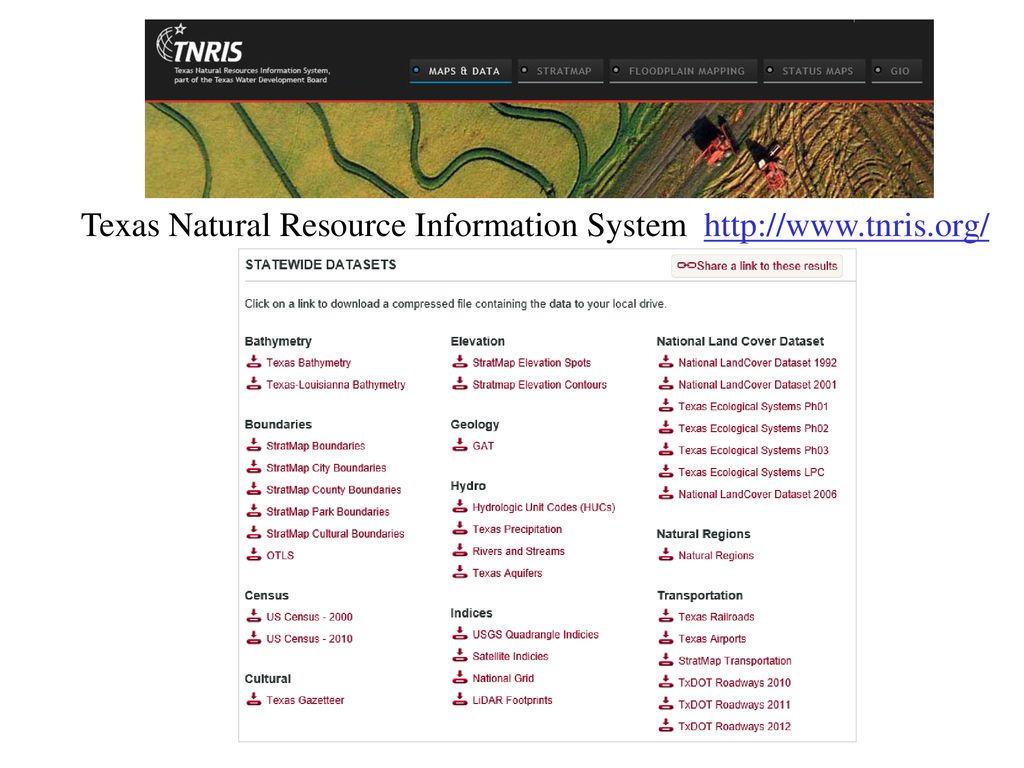
Task: Open the TxDOT Roadways 2010 link
Action: (x=734, y=682)
